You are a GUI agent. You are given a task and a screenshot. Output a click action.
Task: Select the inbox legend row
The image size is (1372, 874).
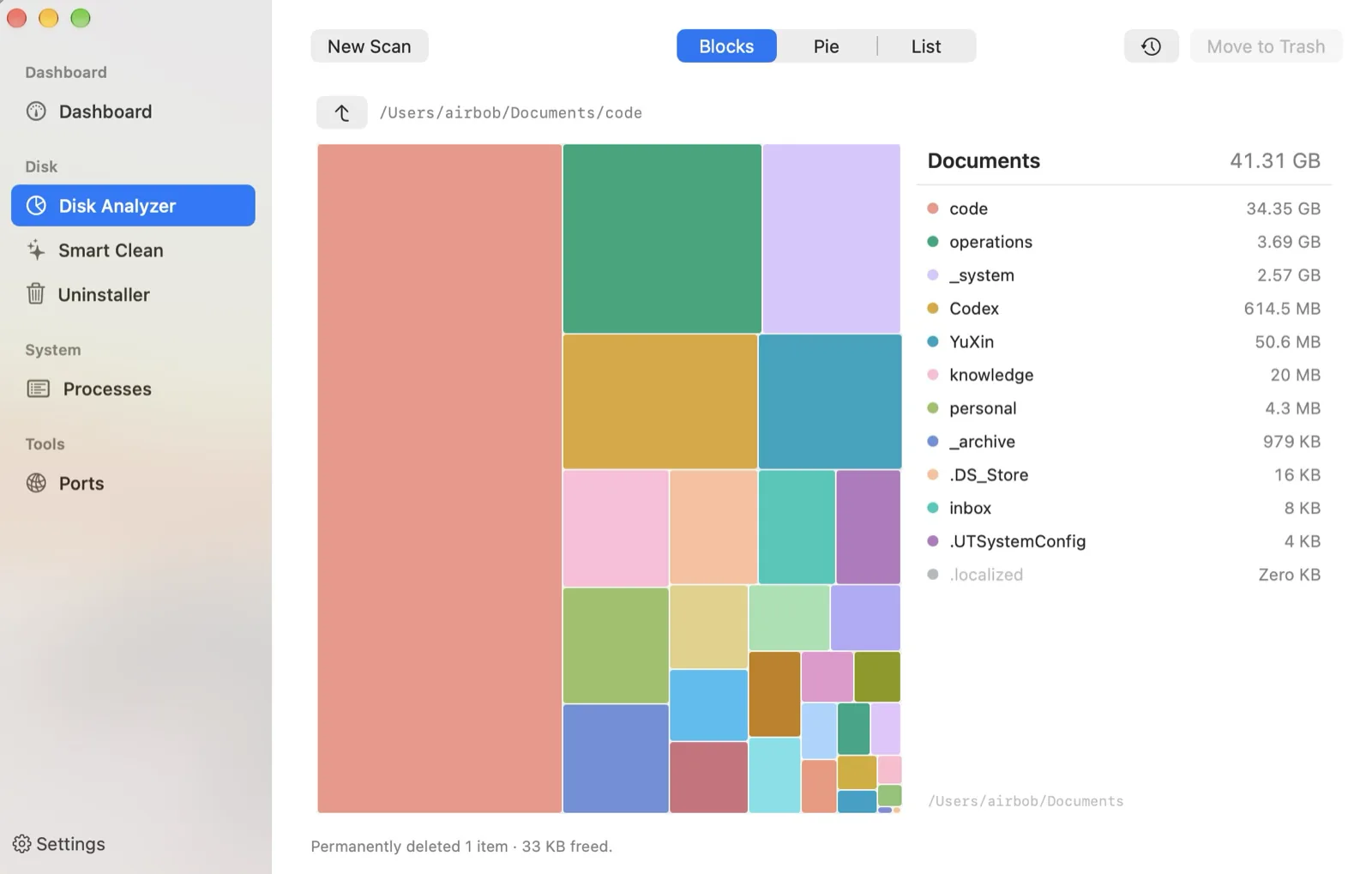click(x=1123, y=508)
